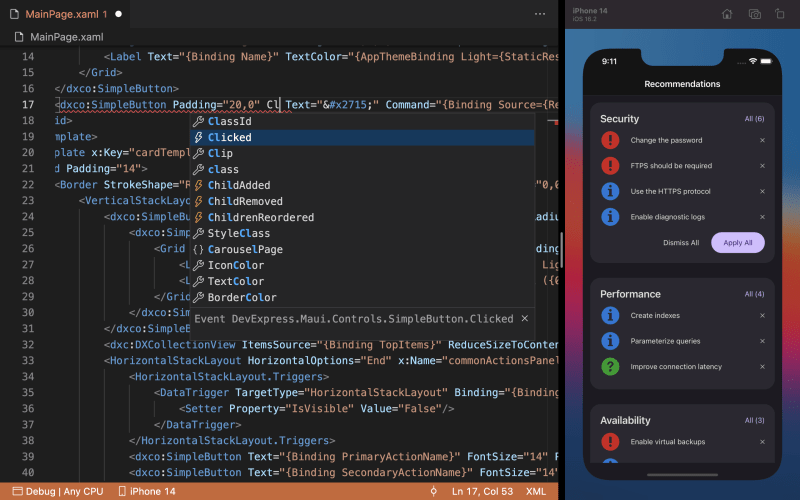
Task: Click the Debug | Any CPU status item
Action: [x=58, y=491]
